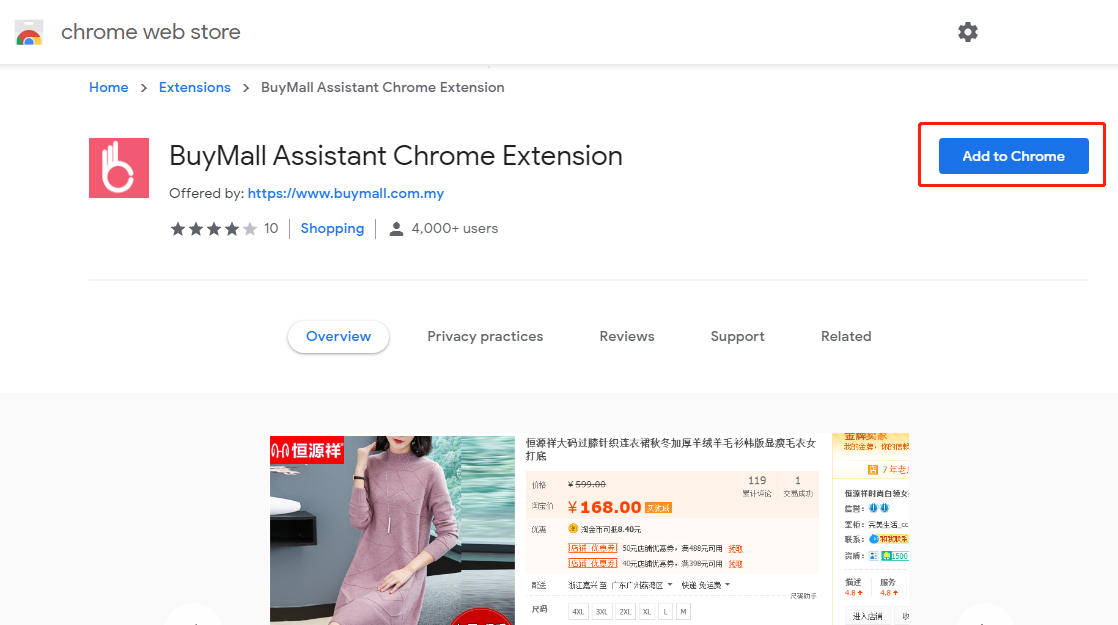
Task: Open the settings gear menu
Action: [x=968, y=32]
